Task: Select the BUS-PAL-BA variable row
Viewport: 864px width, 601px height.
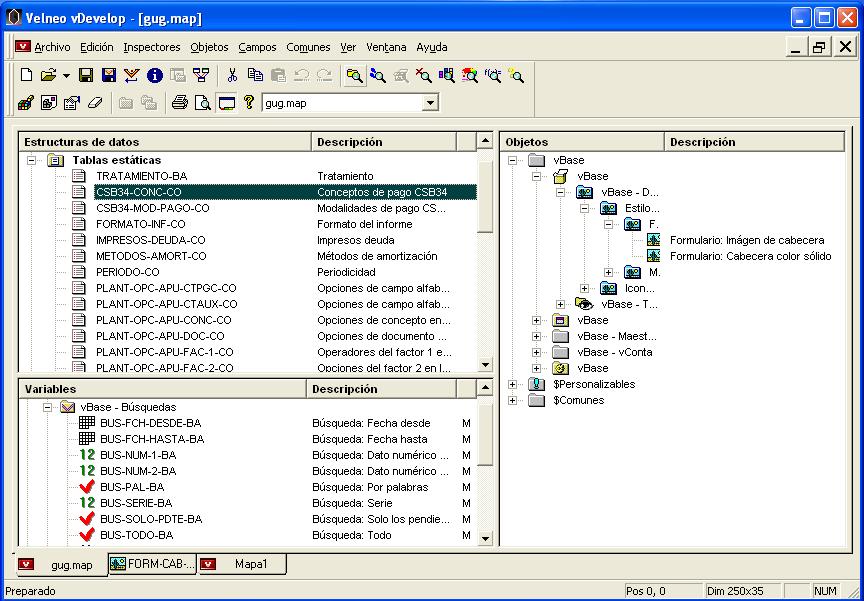Action: click(x=276, y=488)
